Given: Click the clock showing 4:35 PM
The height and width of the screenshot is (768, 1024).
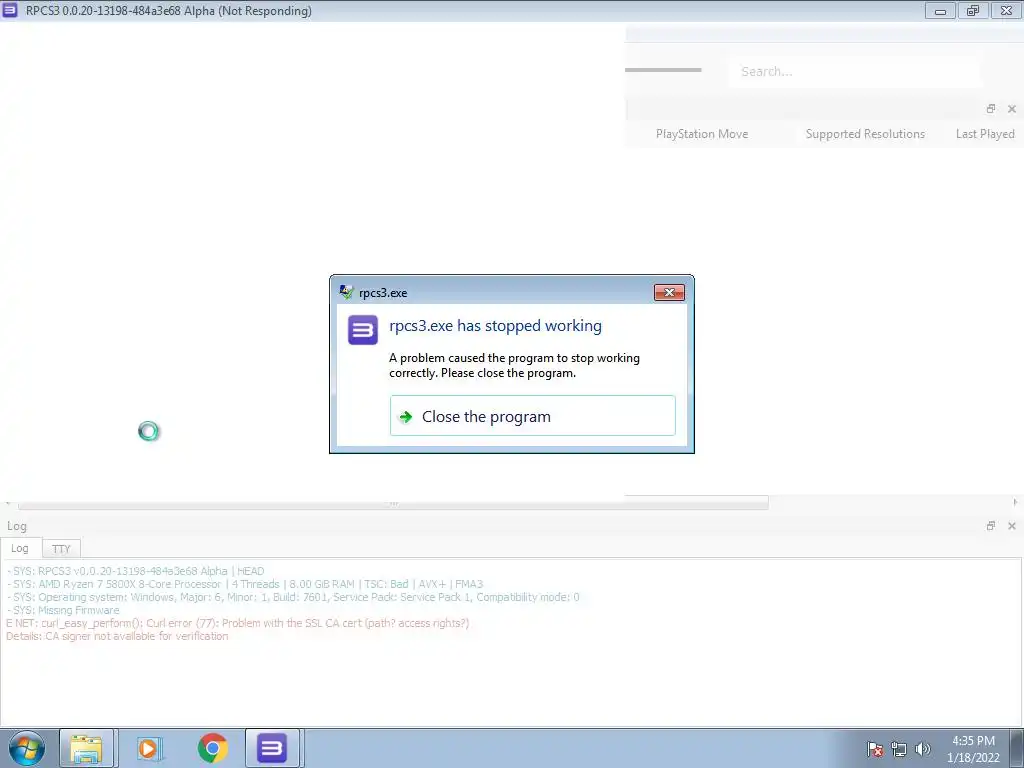Looking at the screenshot, I should (973, 749).
